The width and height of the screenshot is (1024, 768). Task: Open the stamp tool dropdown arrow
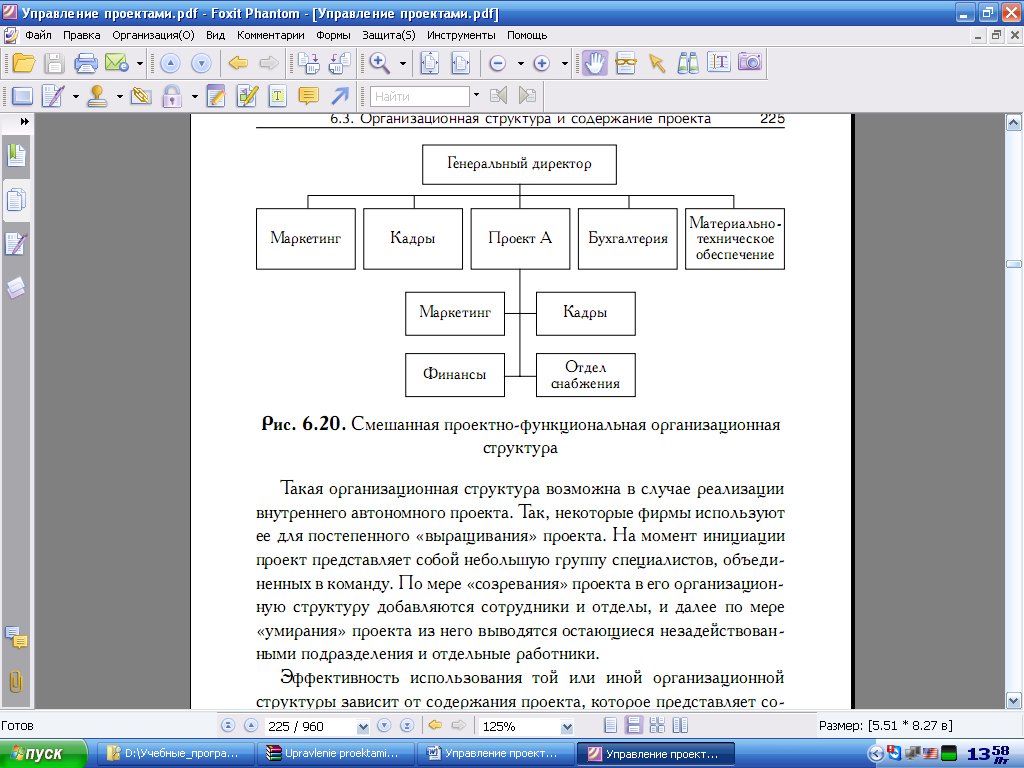point(120,97)
